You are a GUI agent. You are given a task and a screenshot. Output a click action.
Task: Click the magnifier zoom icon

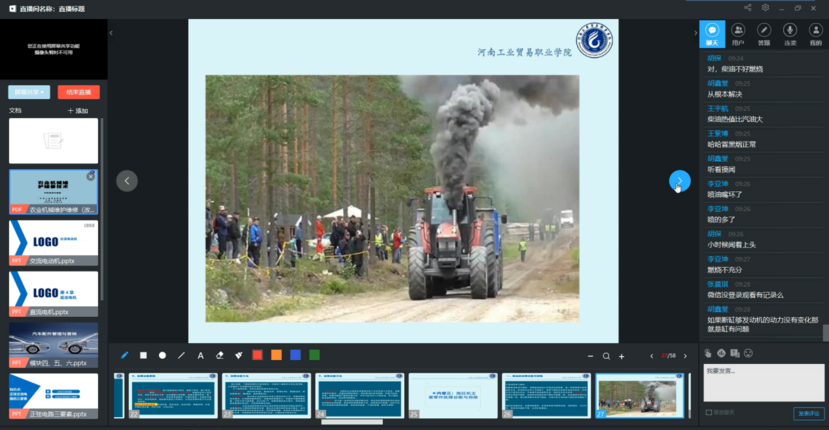coord(606,356)
